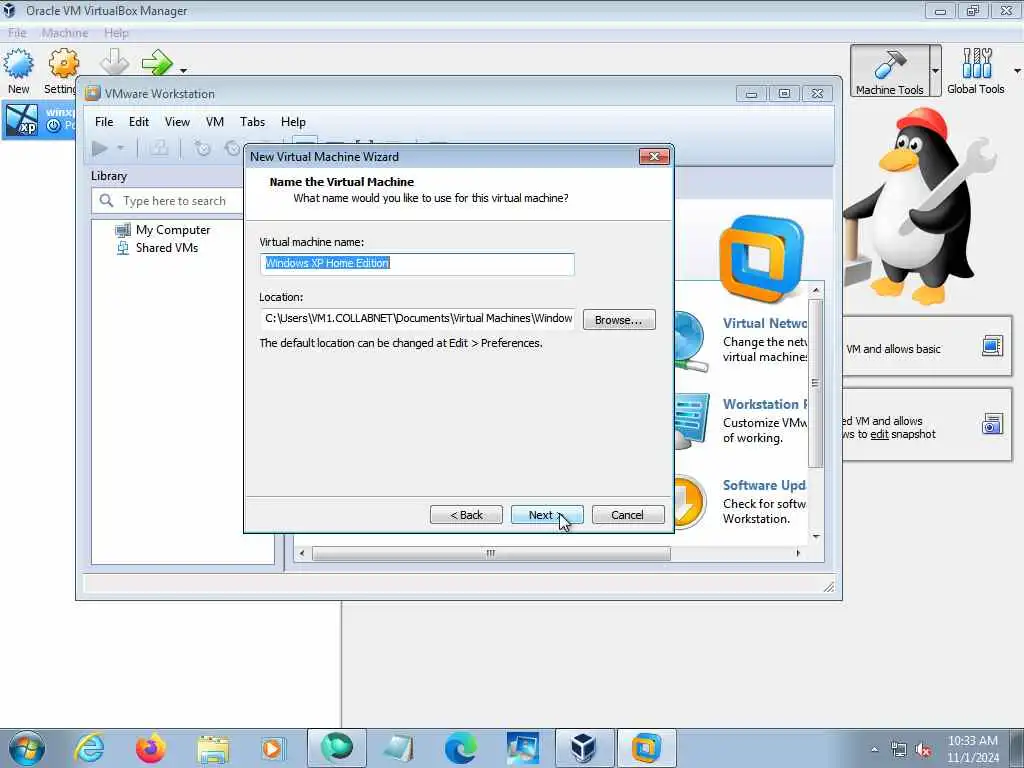Click the Browse... button
The width and height of the screenshot is (1024, 768).
pos(618,320)
